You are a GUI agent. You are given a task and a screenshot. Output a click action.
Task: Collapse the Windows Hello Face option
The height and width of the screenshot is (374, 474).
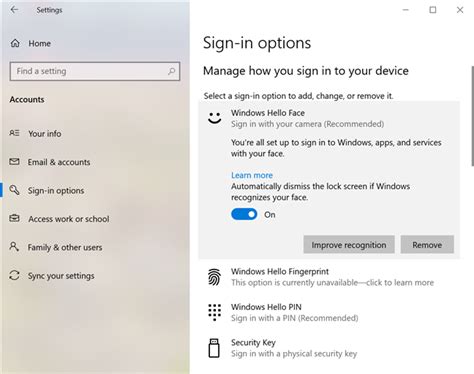tap(329, 118)
